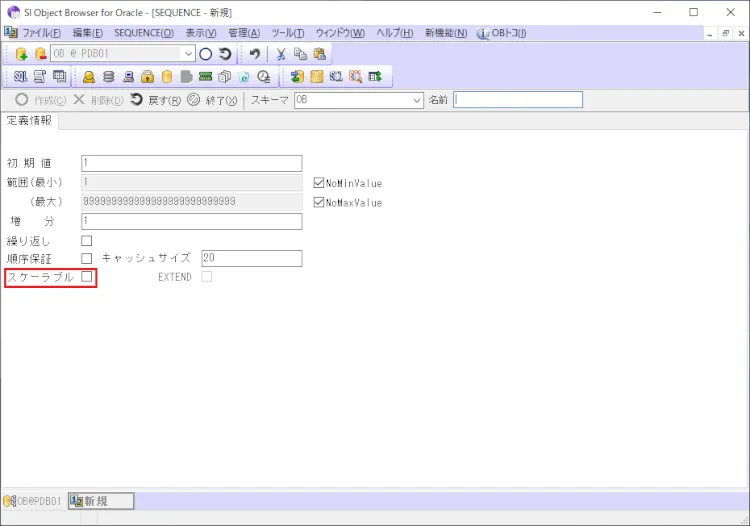Expand the OB @ PDB01 connection dropdown
The width and height of the screenshot is (750, 526).
click(188, 54)
